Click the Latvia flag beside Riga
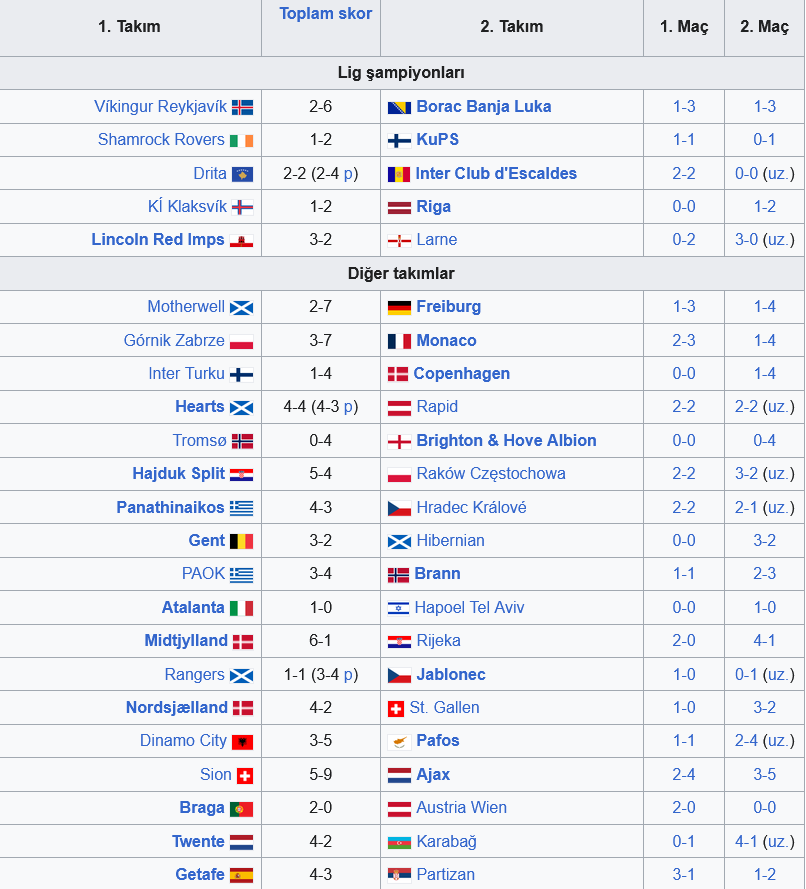The image size is (806, 889). (x=399, y=208)
